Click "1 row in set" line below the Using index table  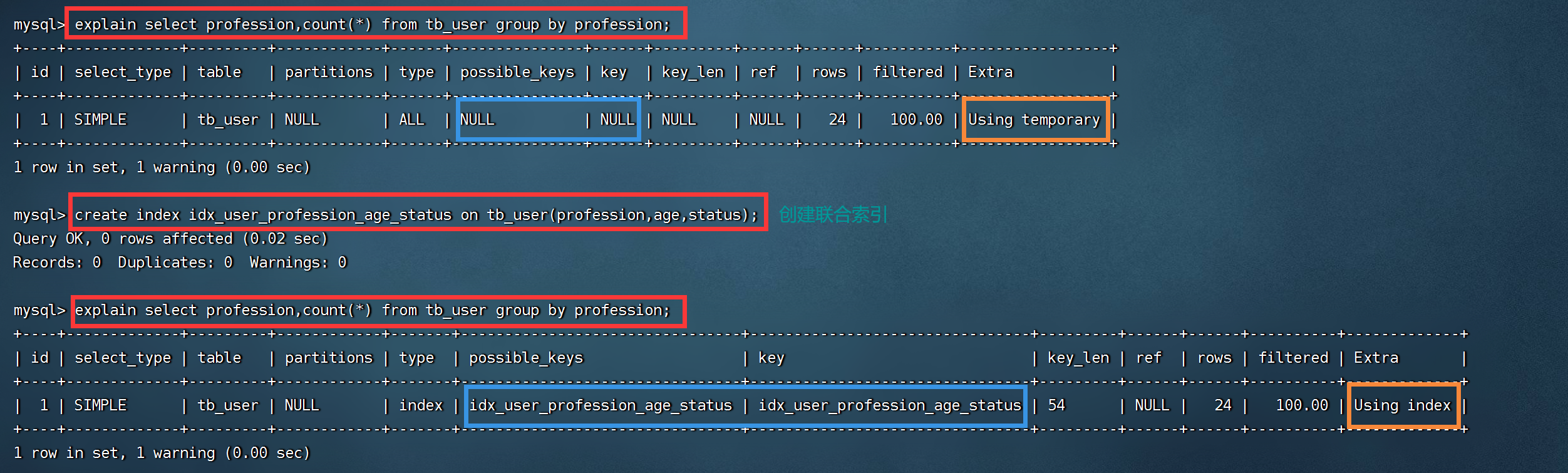click(x=162, y=453)
